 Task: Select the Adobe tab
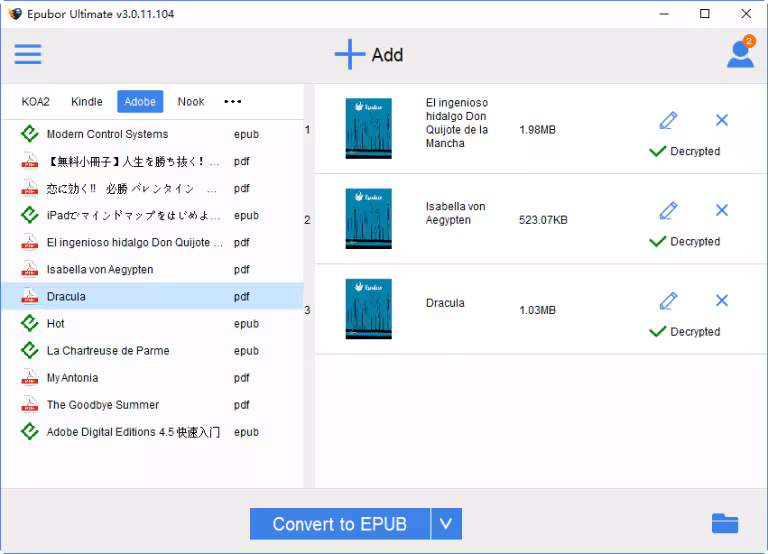pos(140,101)
